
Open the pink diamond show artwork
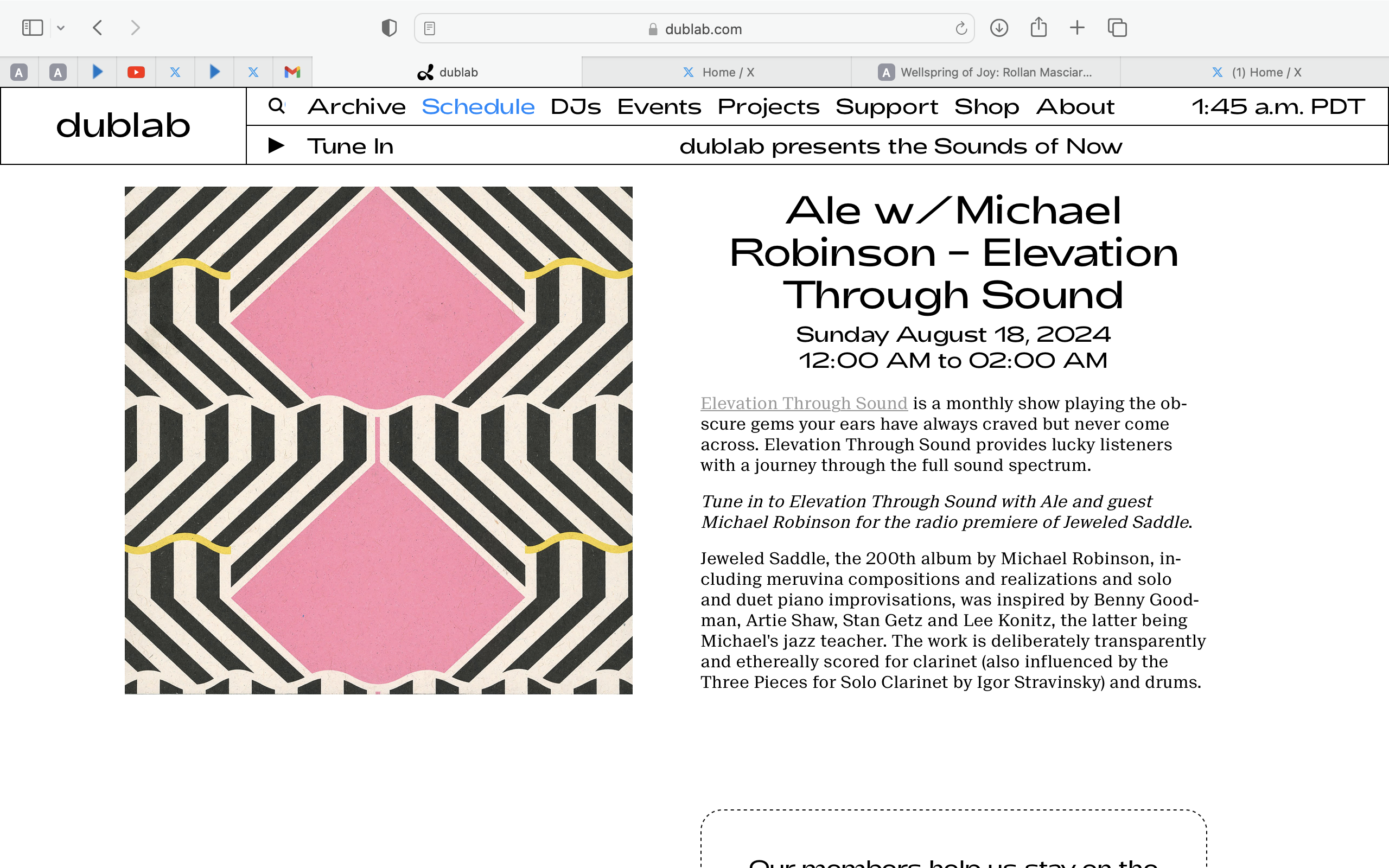pyautogui.click(x=378, y=441)
